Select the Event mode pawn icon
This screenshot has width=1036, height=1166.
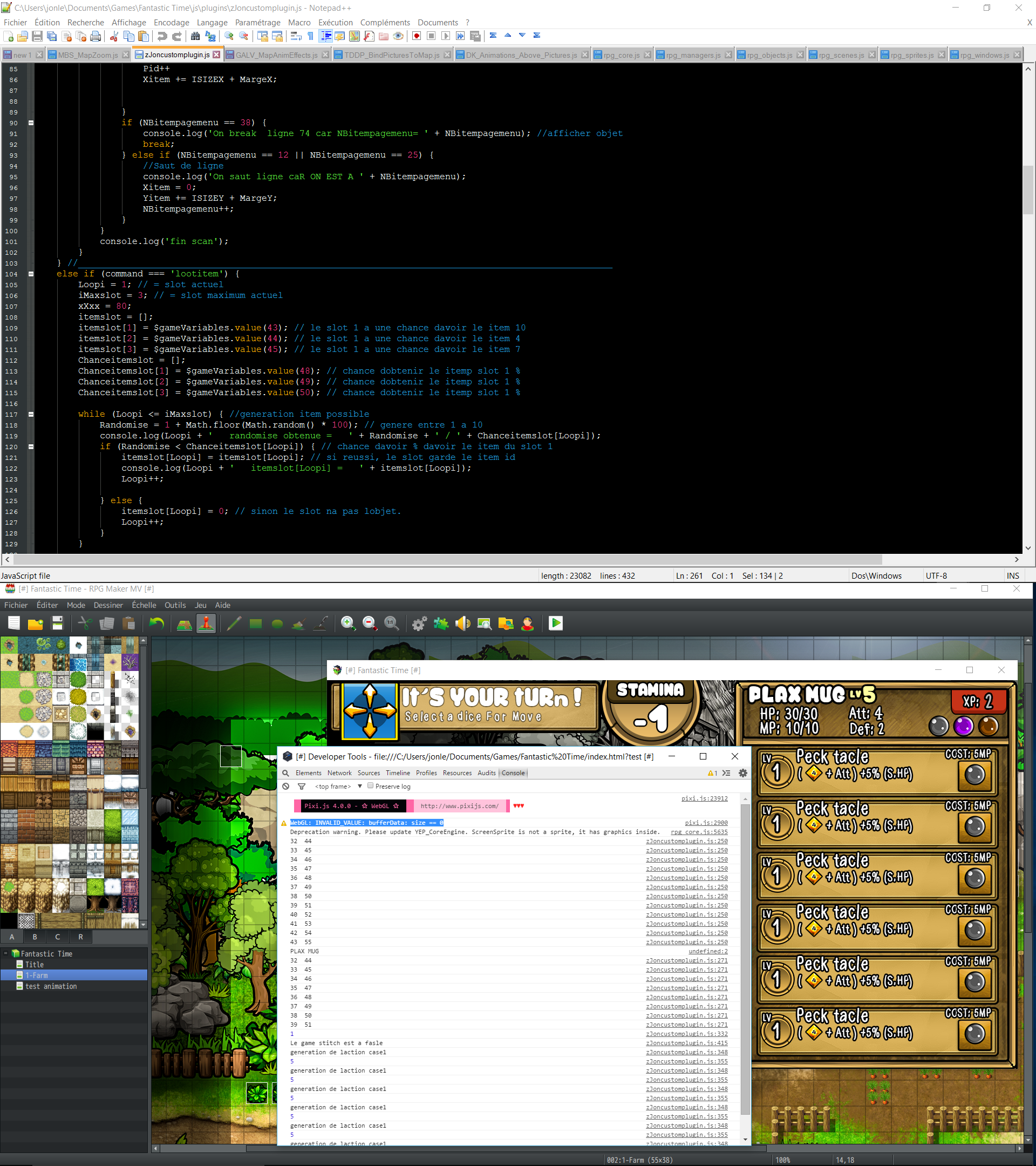206,623
